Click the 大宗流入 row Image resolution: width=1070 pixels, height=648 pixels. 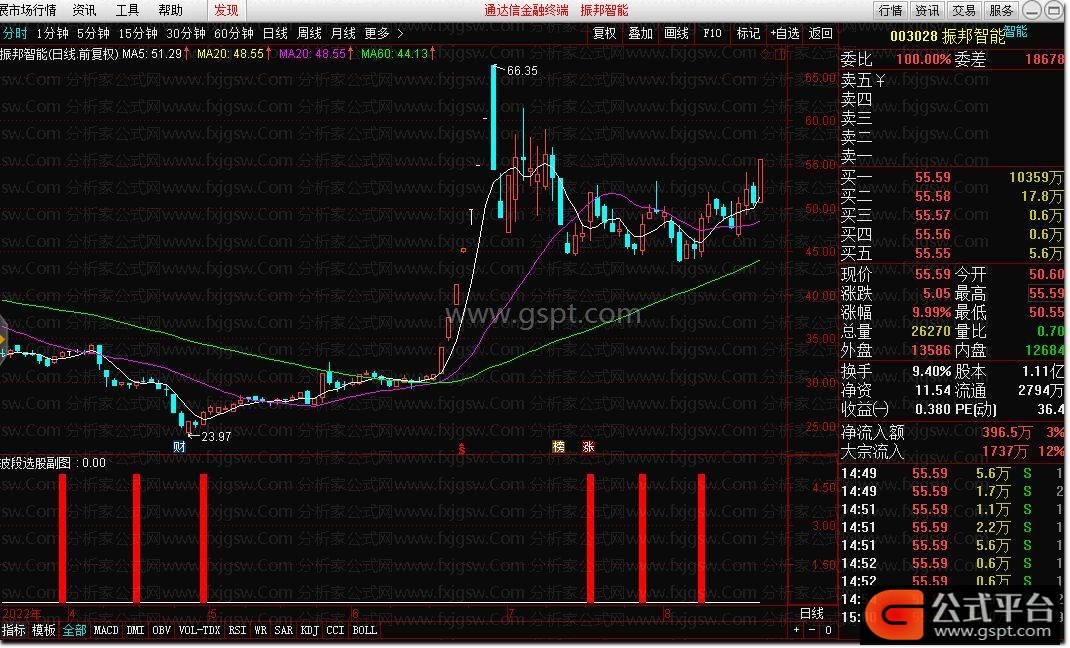(x=953, y=452)
